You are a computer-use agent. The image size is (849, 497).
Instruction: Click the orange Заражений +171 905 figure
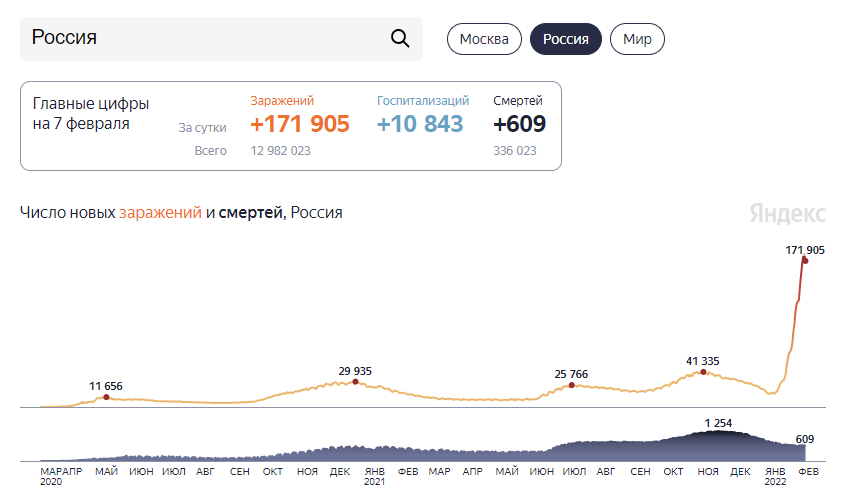click(x=299, y=124)
